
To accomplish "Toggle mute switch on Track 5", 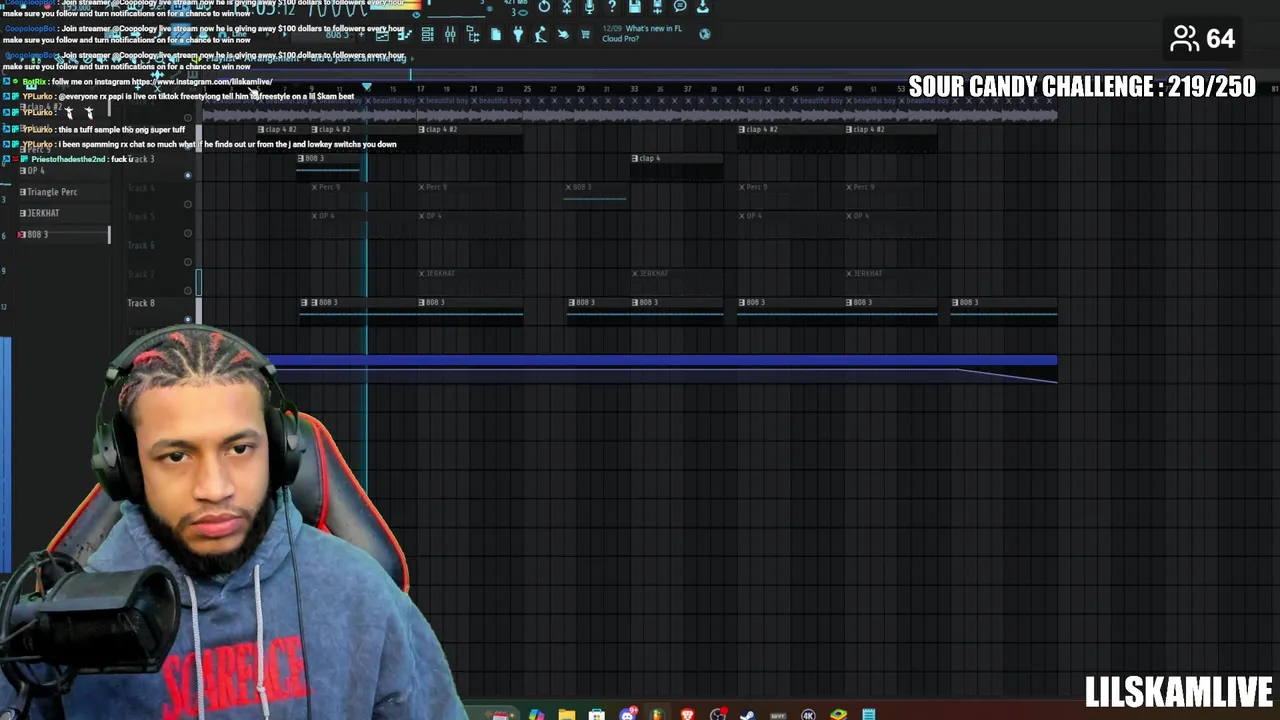I will [187, 233].
